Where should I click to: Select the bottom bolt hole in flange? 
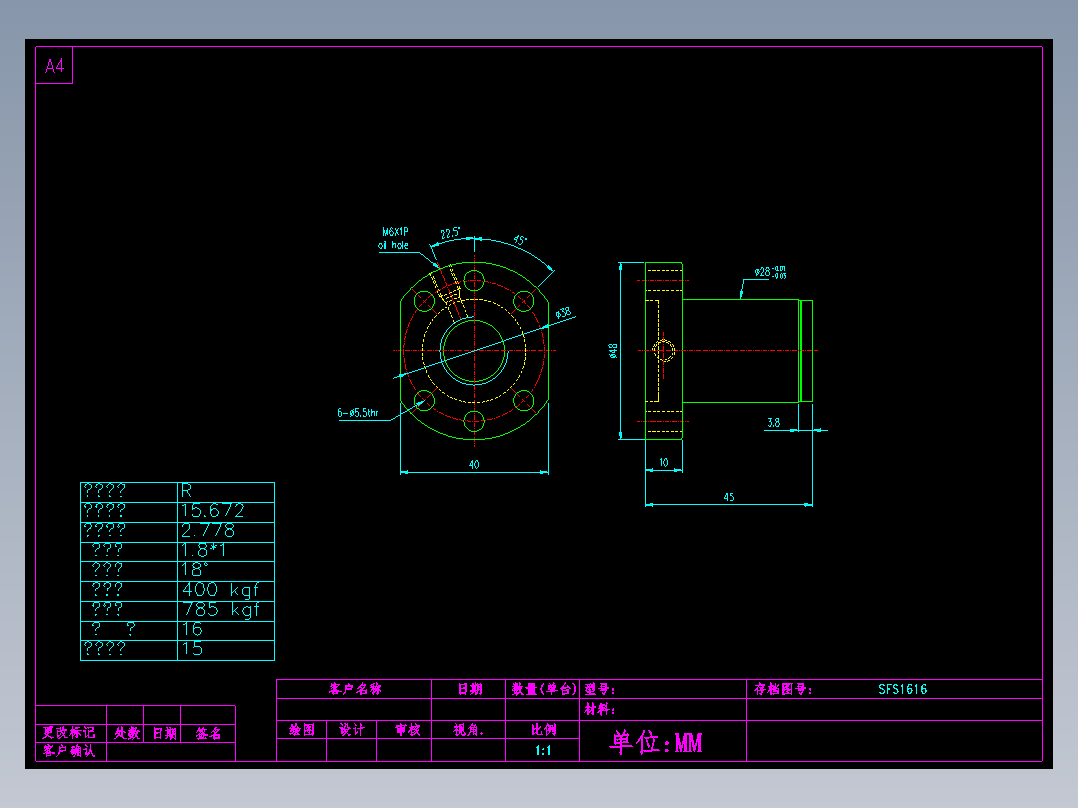(474, 421)
